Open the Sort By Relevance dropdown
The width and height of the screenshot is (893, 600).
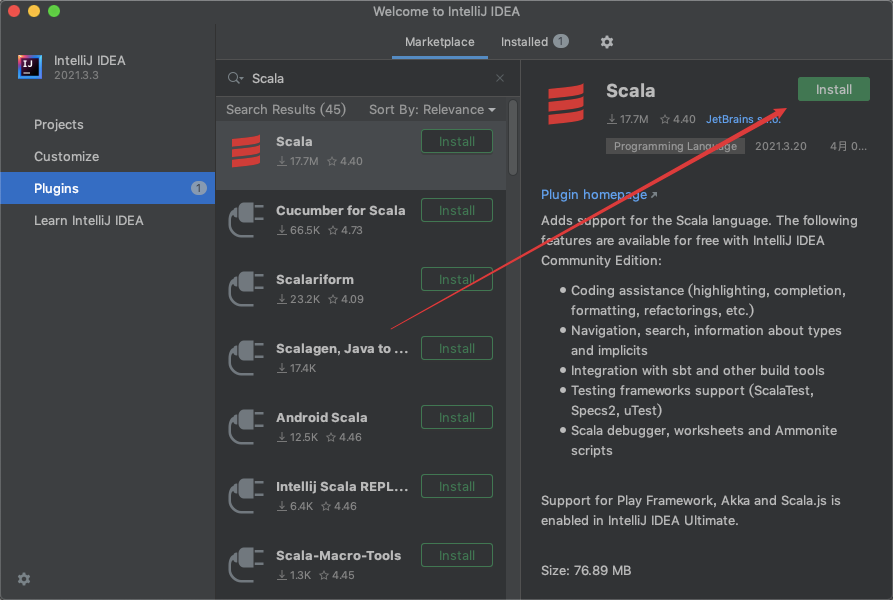tap(430, 109)
